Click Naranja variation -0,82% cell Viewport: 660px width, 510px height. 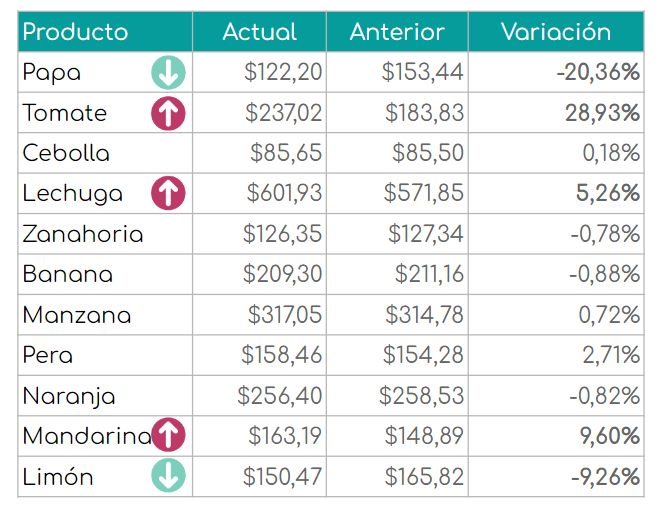(x=556, y=396)
